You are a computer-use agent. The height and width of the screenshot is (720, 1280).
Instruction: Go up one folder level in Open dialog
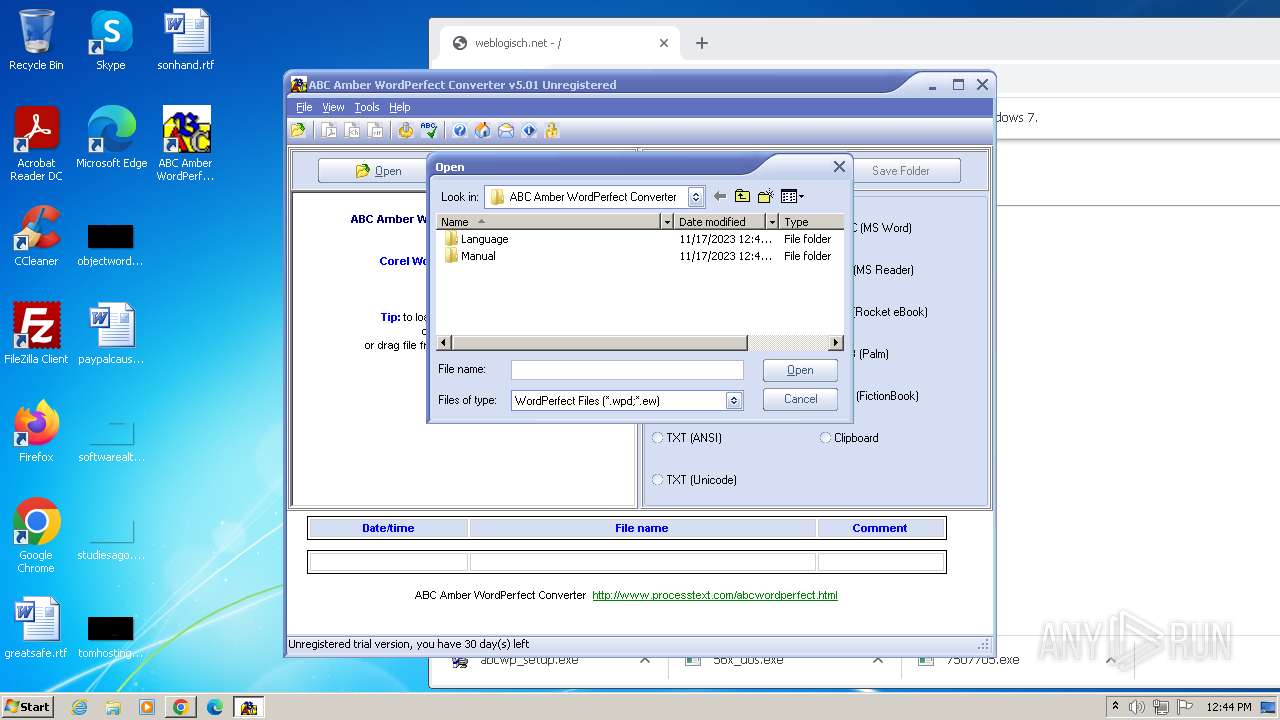point(742,197)
